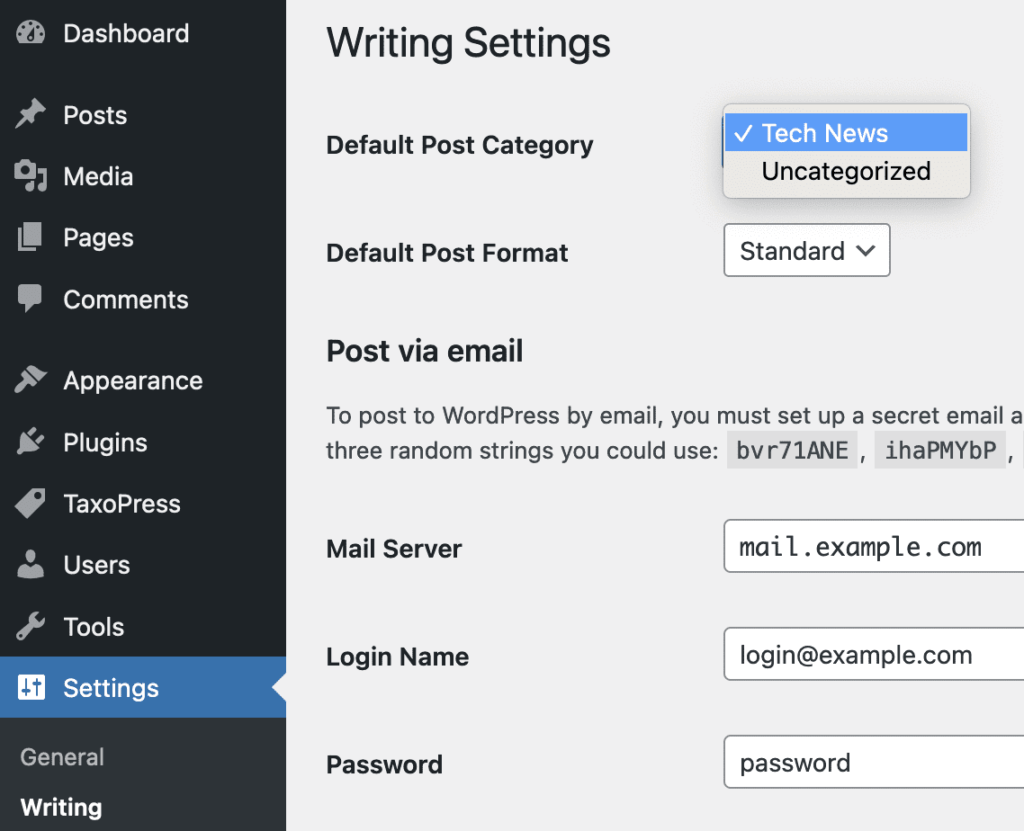
Task: Click the Plugins plug icon
Action: (x=31, y=442)
